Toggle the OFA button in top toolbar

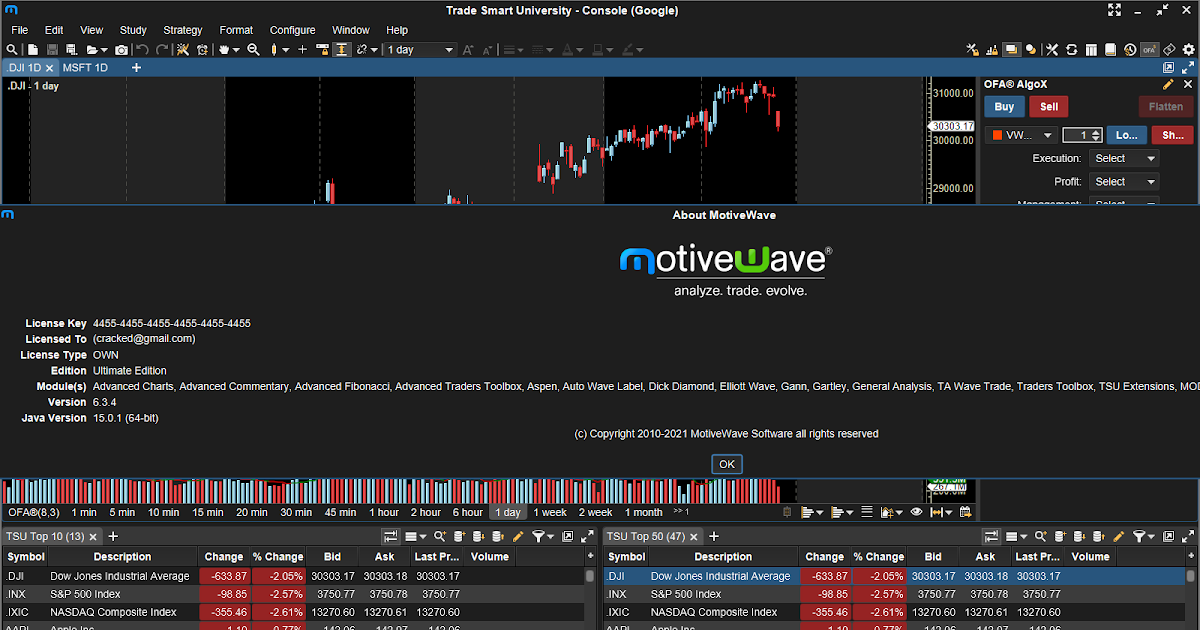tap(1150, 49)
